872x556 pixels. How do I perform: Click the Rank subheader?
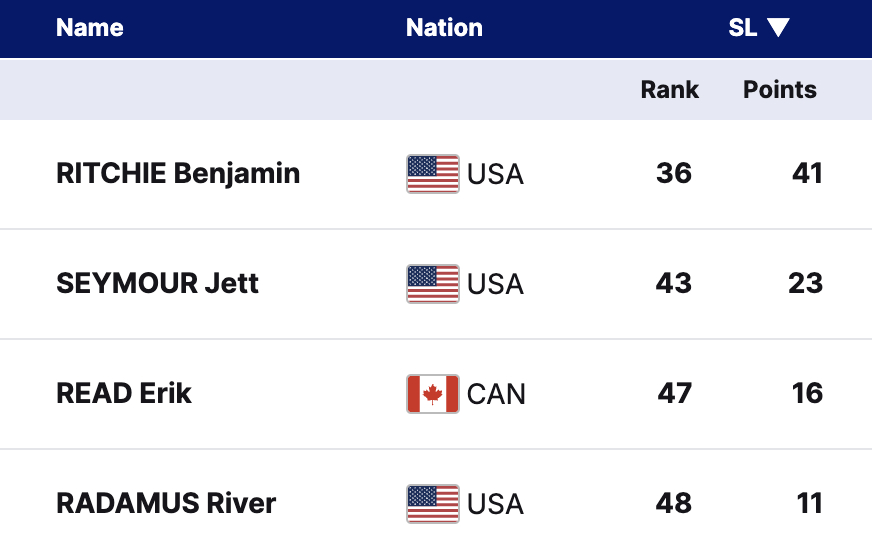point(669,90)
